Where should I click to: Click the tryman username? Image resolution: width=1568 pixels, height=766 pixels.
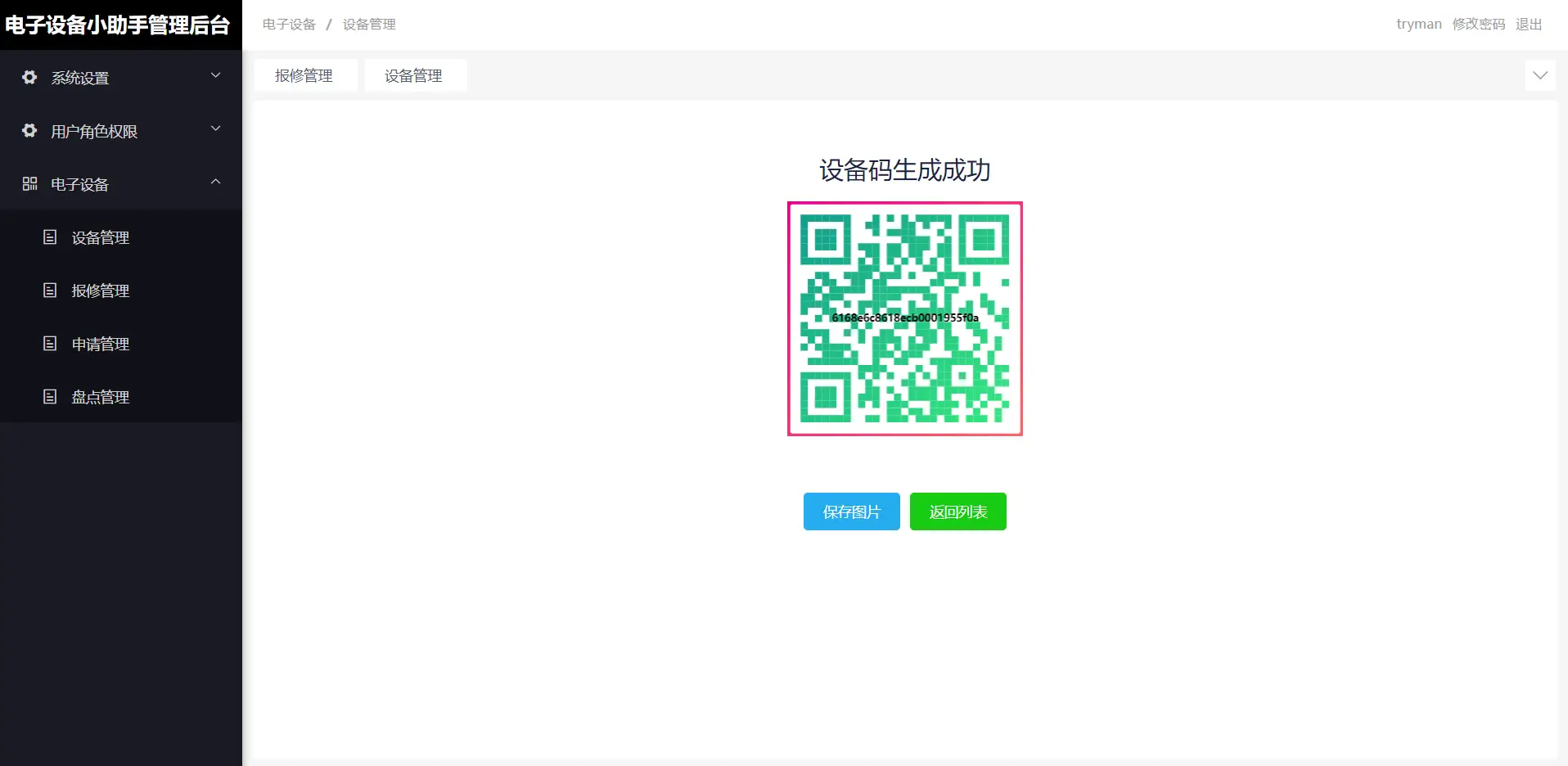tap(1418, 24)
